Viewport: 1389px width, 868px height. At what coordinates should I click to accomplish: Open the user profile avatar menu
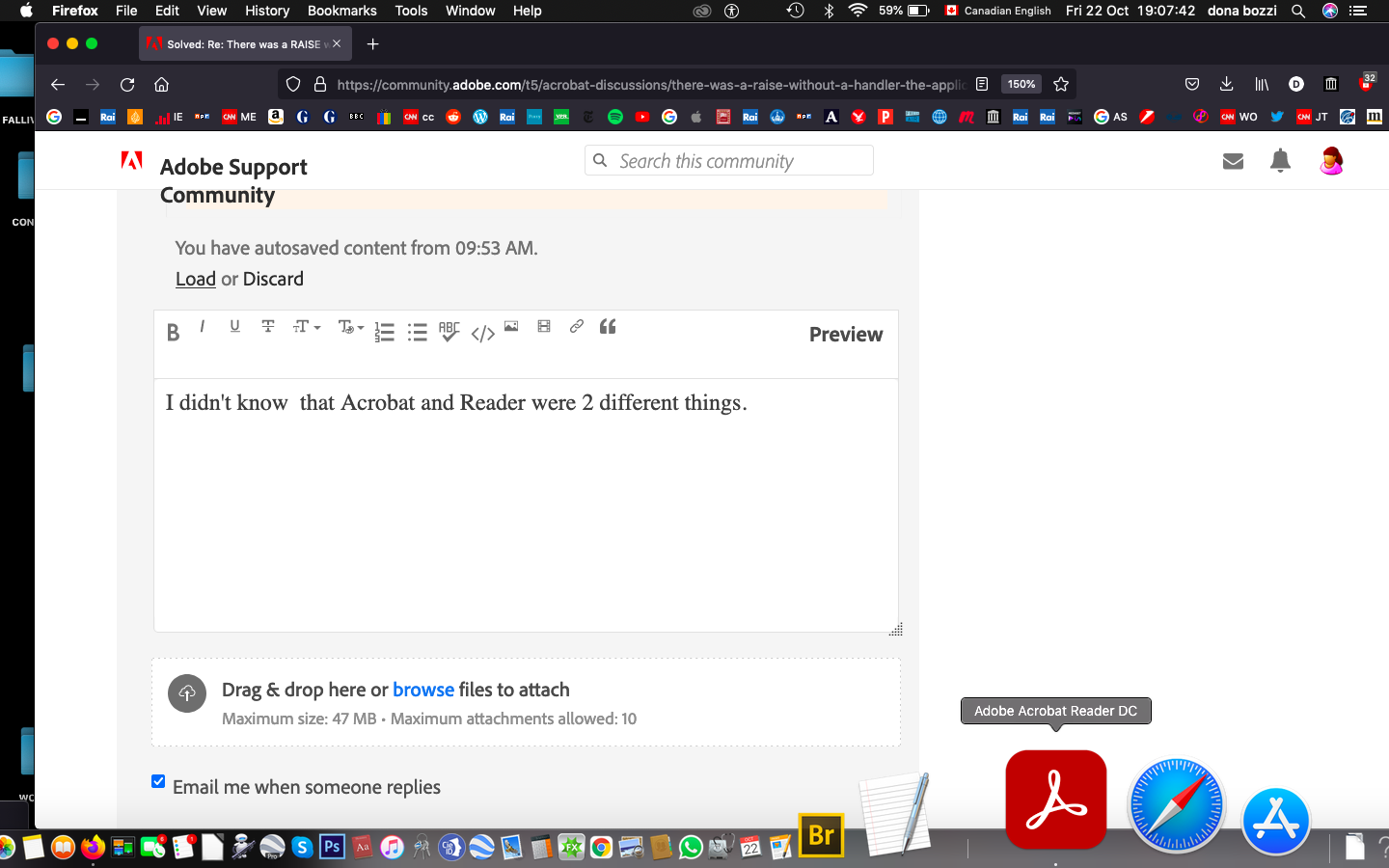tap(1331, 161)
